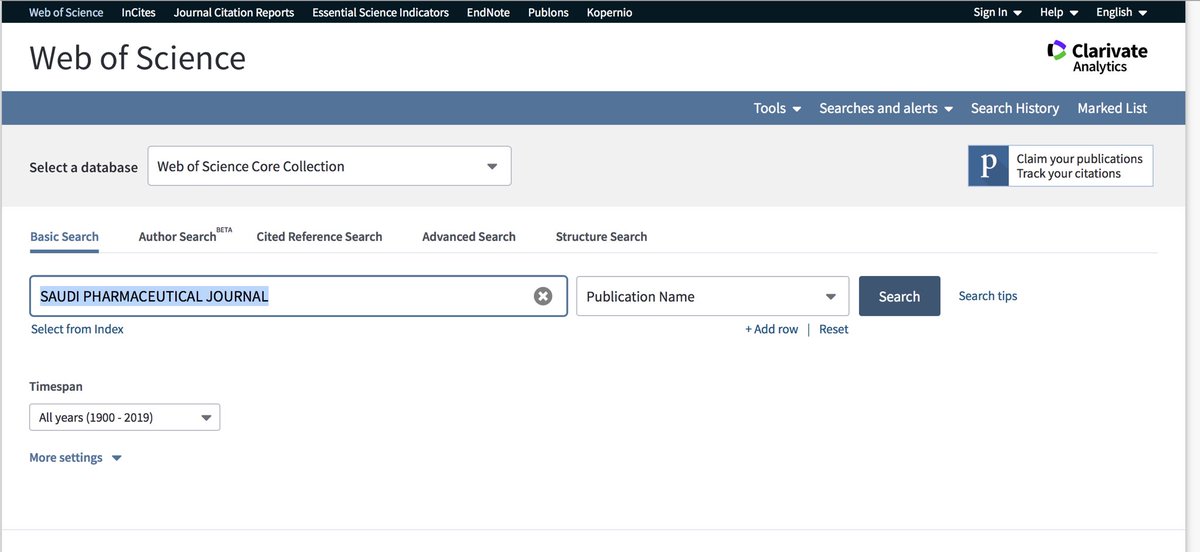Switch to the Author Search tab
Viewport: 1200px width, 552px height.
click(184, 237)
